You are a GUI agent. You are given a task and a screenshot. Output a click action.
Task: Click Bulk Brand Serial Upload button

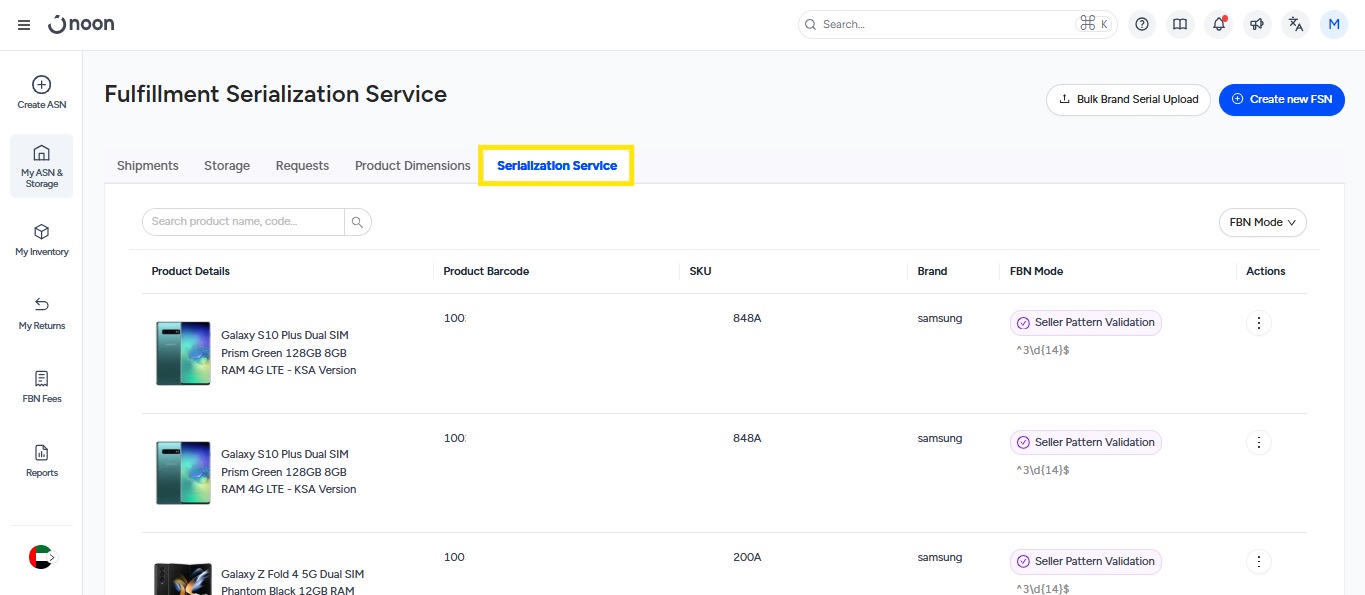pos(1128,99)
